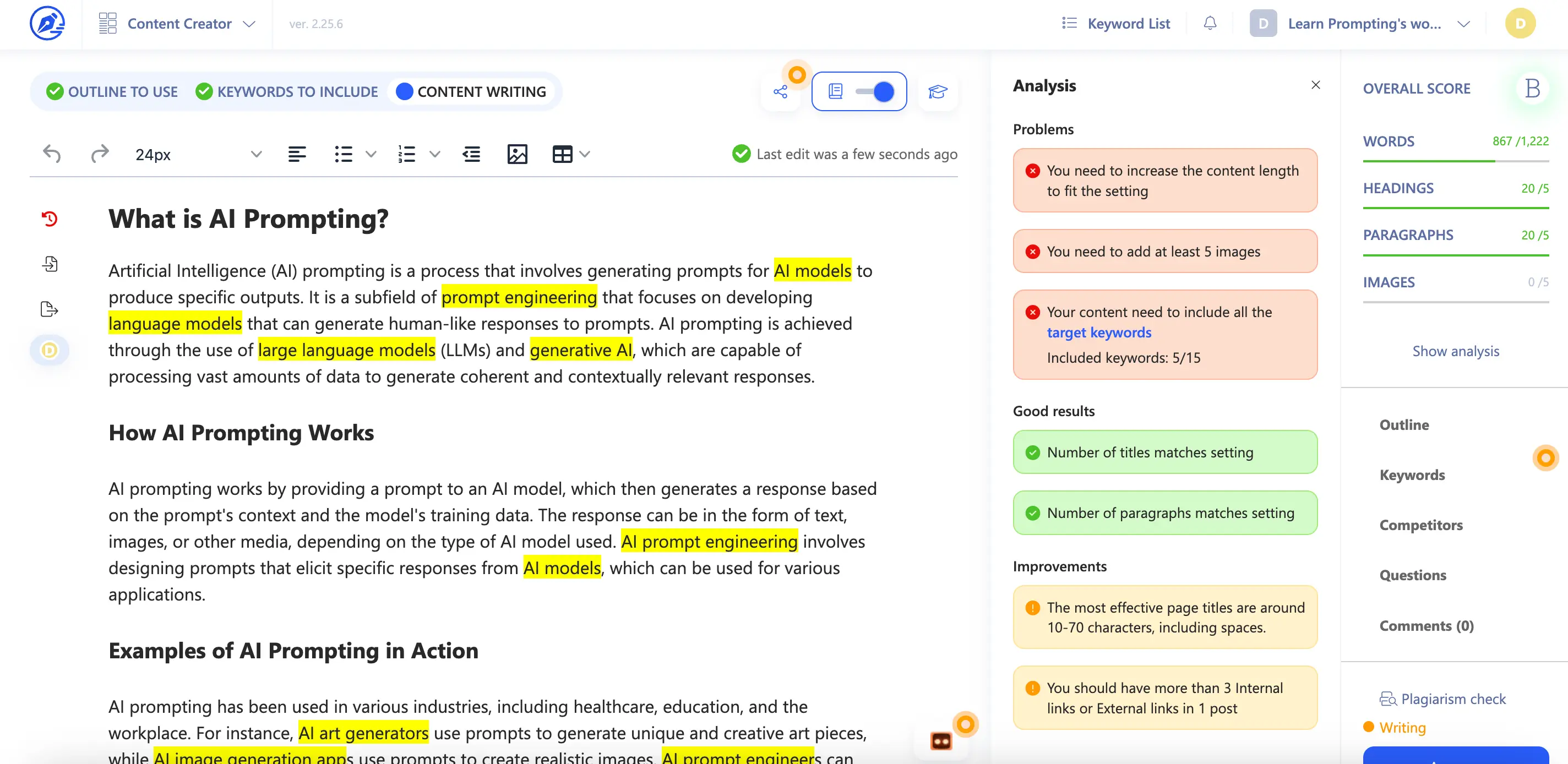Expand the Content Creator module dropdown

tap(248, 24)
